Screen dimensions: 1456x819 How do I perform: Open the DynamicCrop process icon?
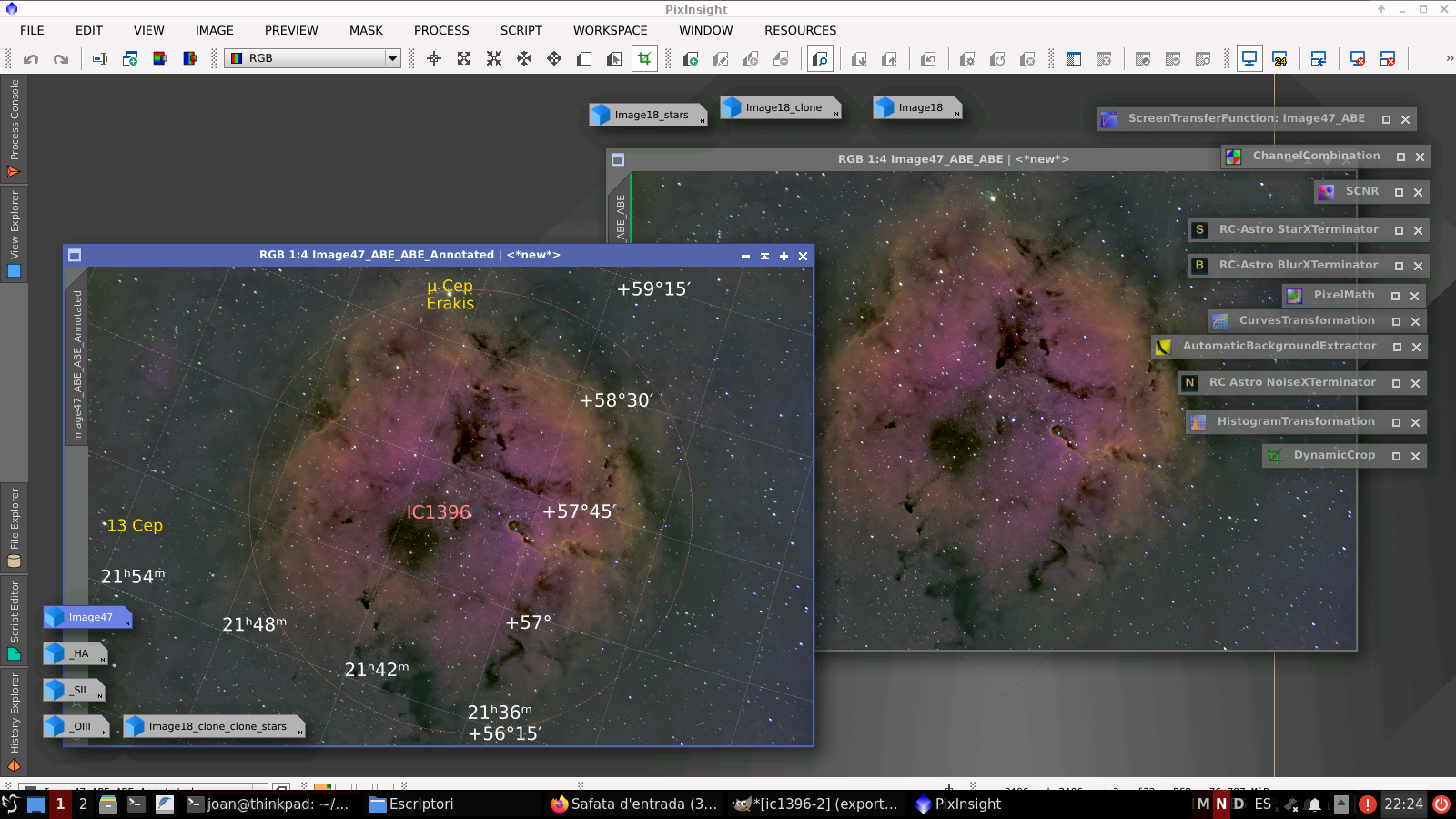pyautogui.click(x=1336, y=455)
